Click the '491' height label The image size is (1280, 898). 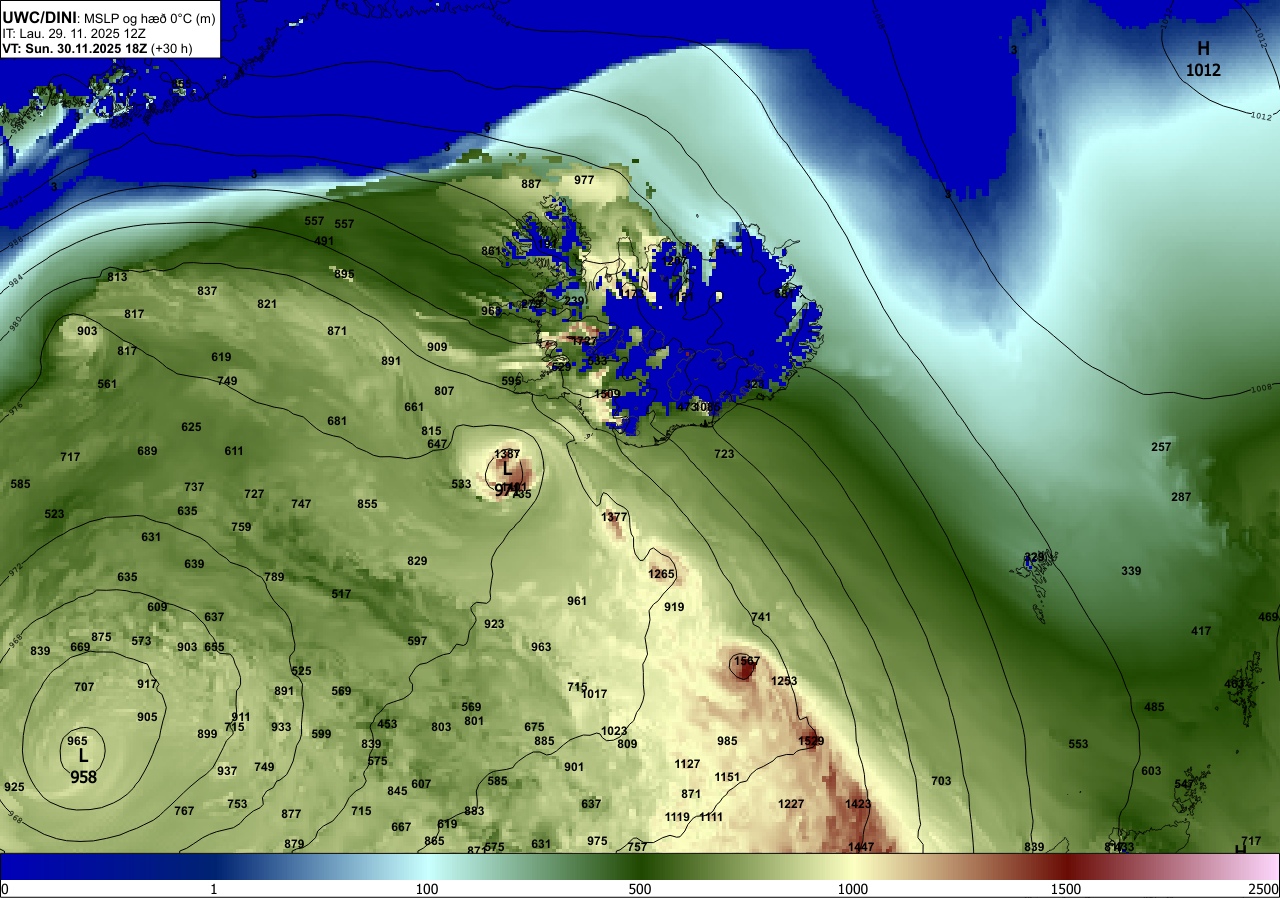324,241
